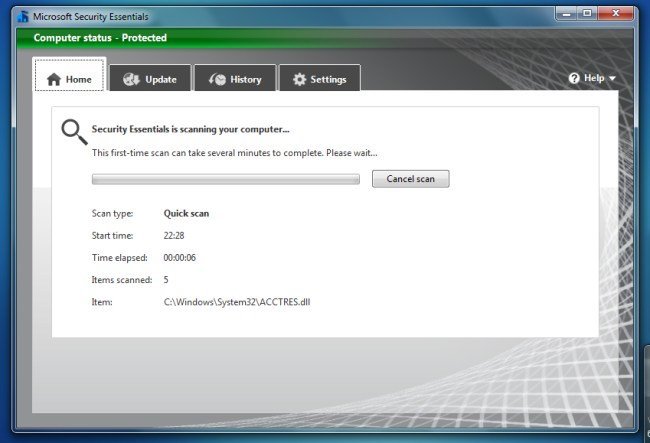Click the Security Essentials title bar icon

tap(23, 17)
